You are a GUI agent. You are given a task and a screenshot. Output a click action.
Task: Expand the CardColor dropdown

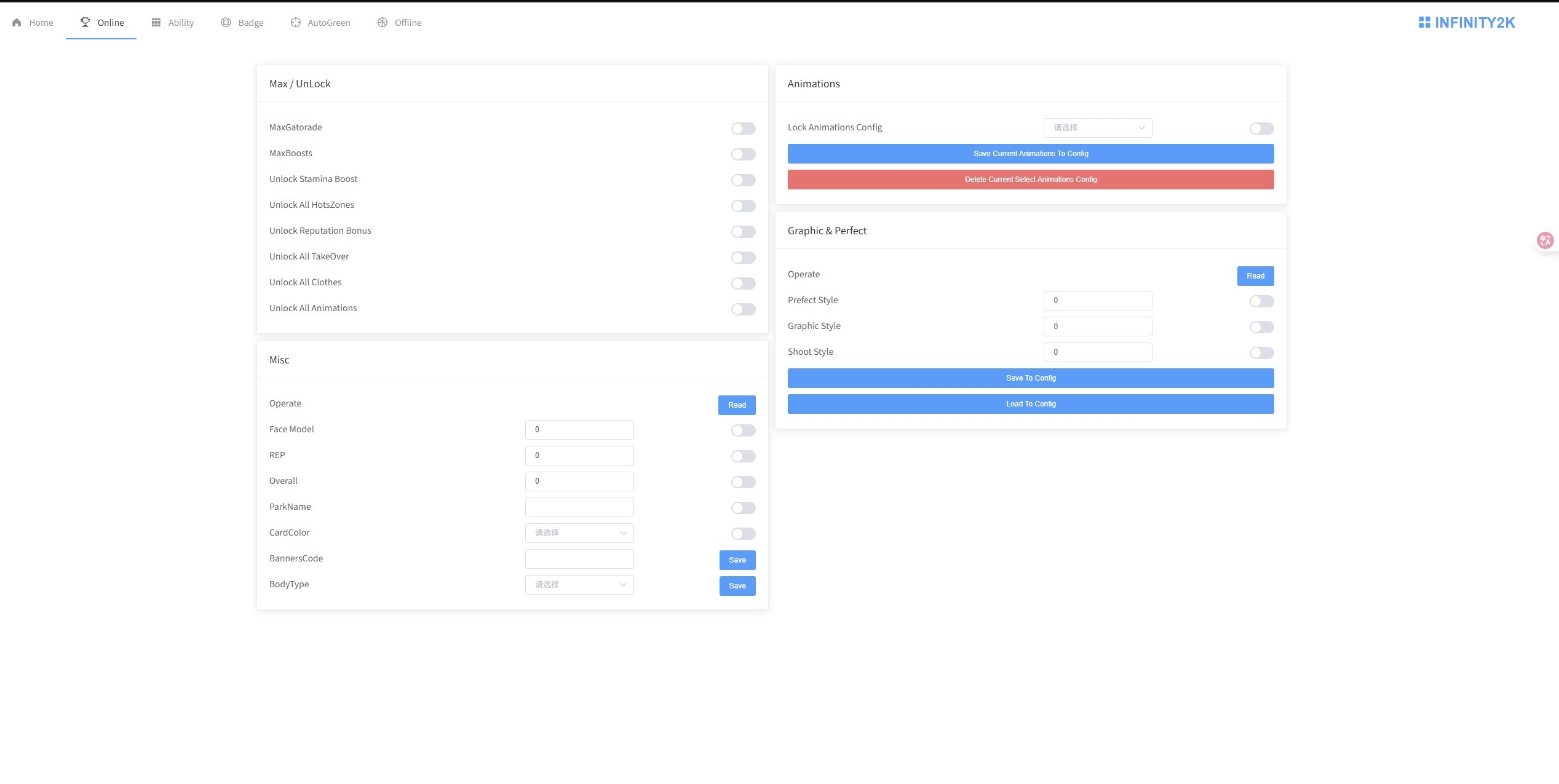(579, 533)
